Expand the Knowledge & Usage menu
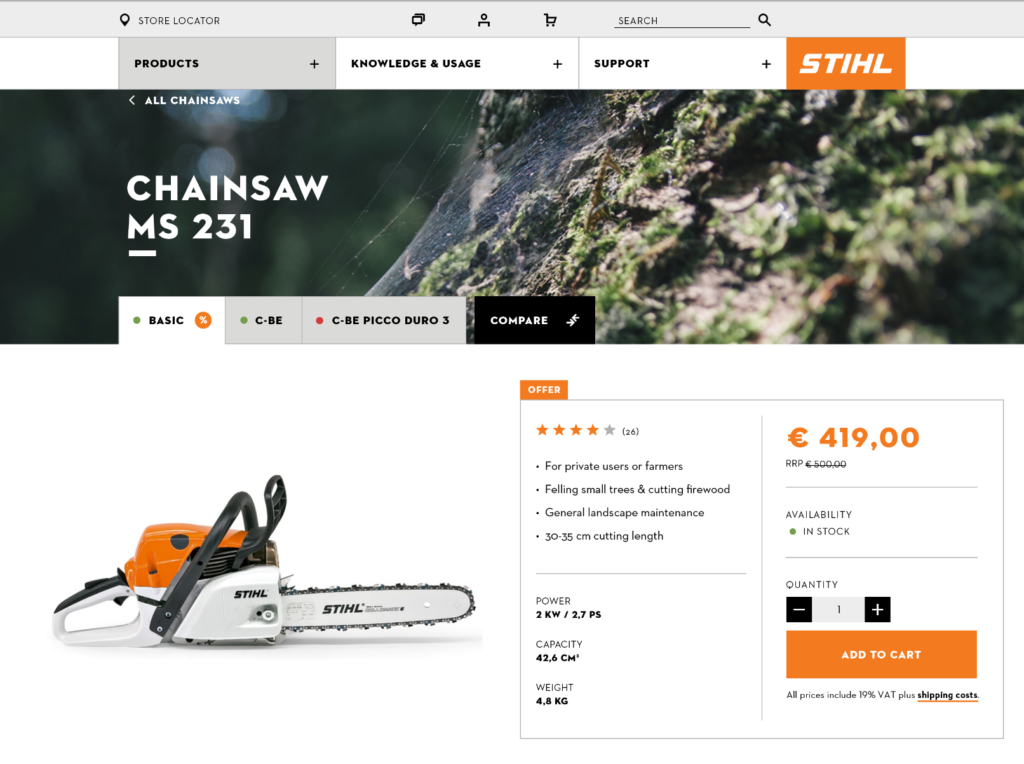1024x764 pixels. click(457, 63)
